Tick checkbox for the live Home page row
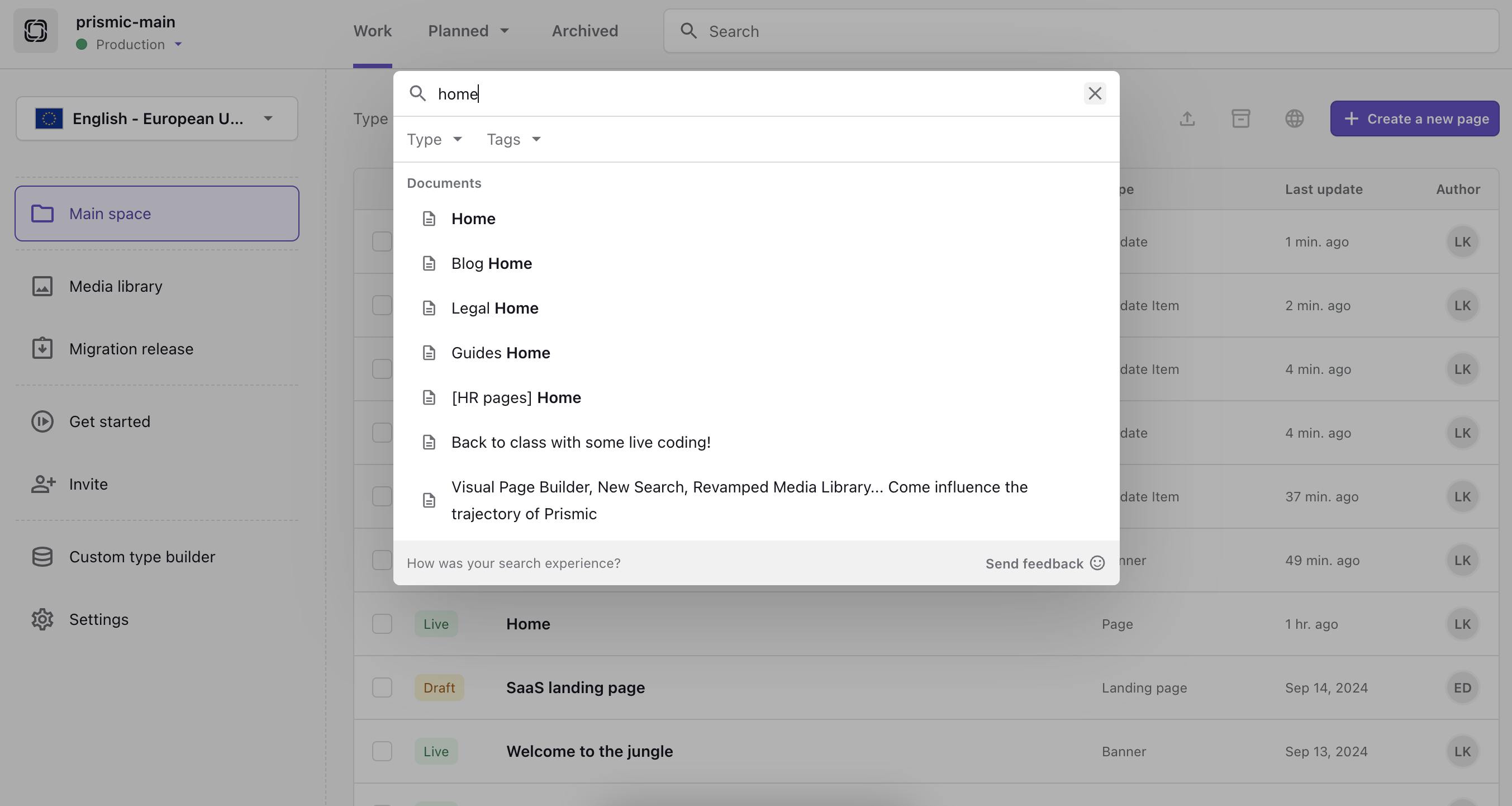1512x806 pixels. point(382,623)
